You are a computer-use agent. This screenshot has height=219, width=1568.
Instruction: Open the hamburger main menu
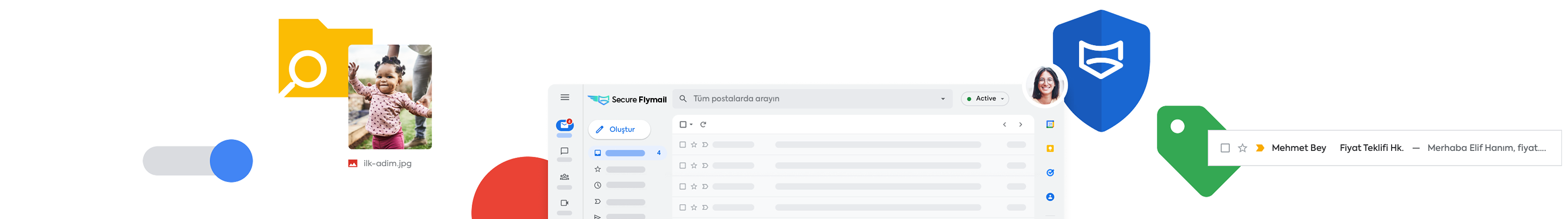click(565, 98)
